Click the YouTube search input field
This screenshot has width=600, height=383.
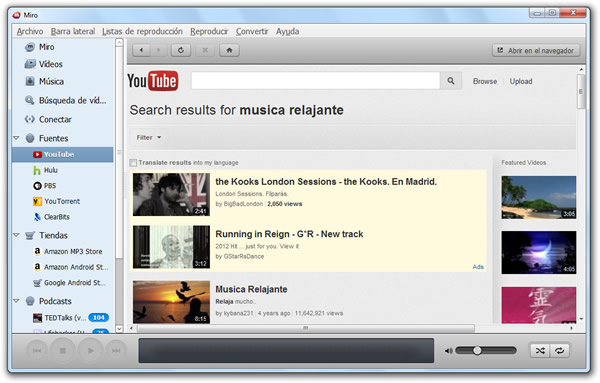point(316,81)
